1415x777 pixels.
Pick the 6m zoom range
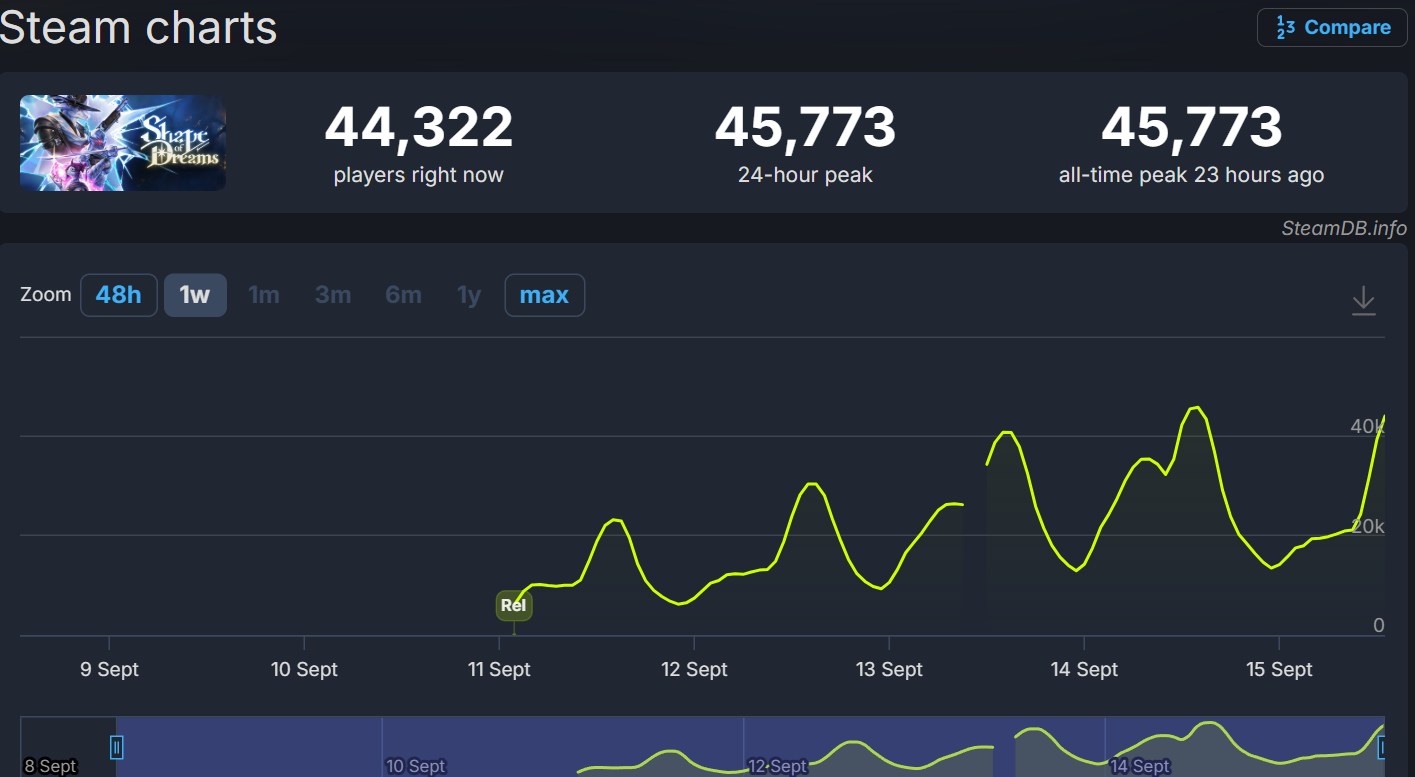pyautogui.click(x=403, y=295)
